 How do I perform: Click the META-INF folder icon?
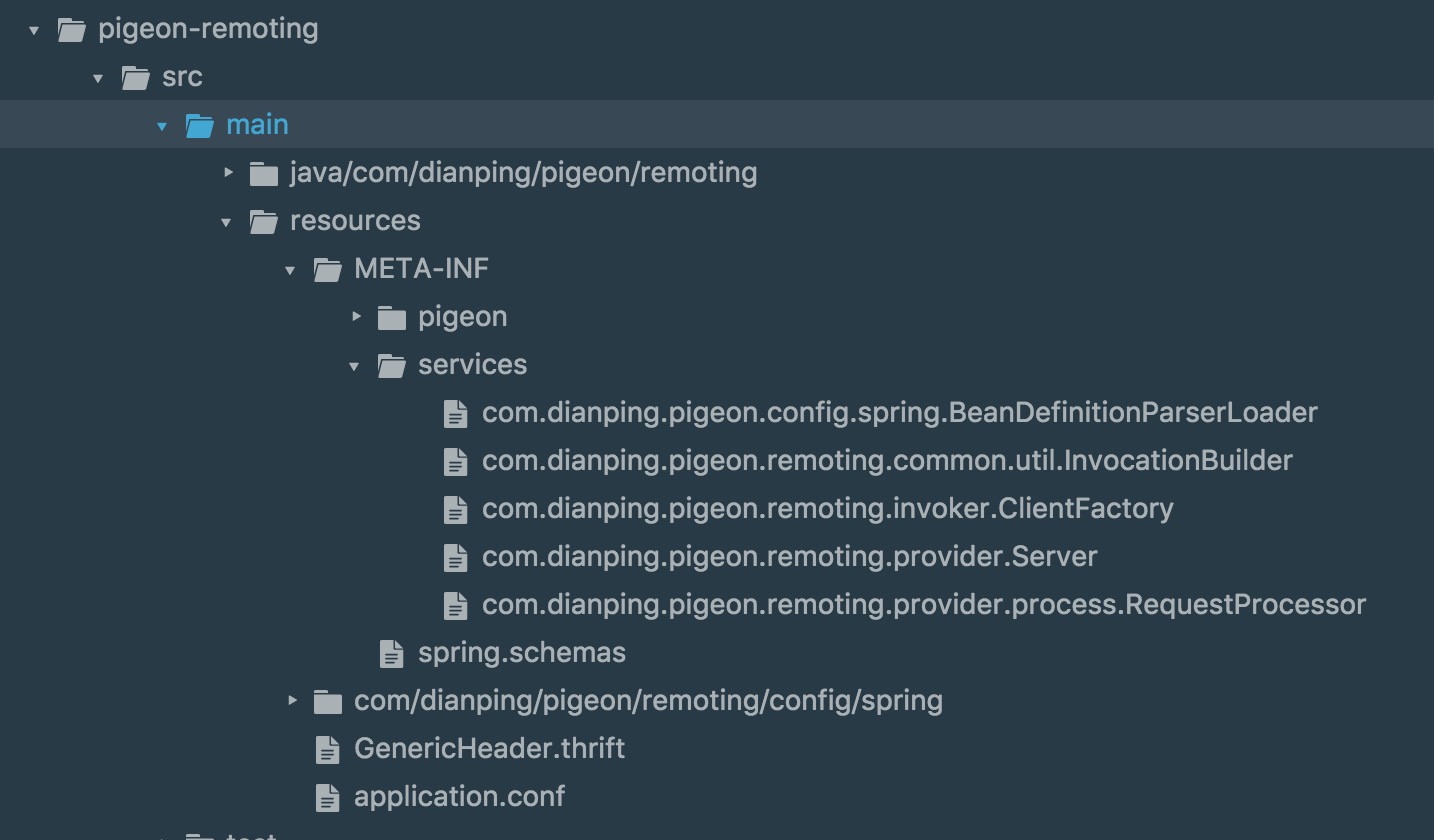[x=328, y=269]
